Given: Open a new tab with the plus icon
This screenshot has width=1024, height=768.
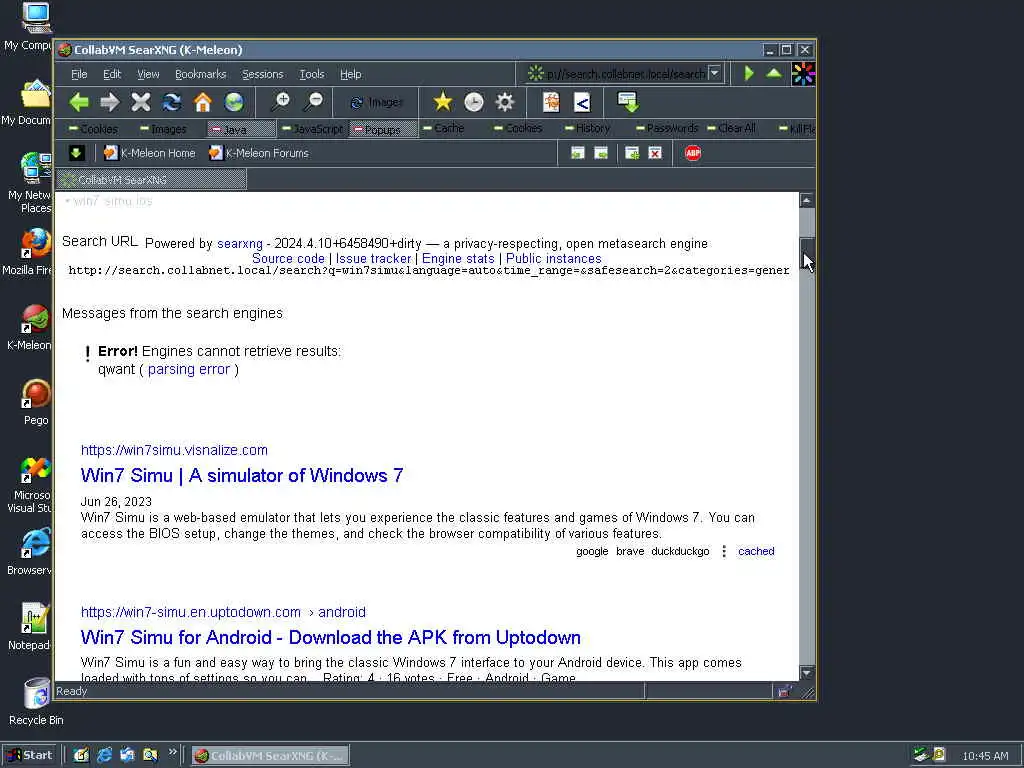Looking at the screenshot, I should (632, 153).
